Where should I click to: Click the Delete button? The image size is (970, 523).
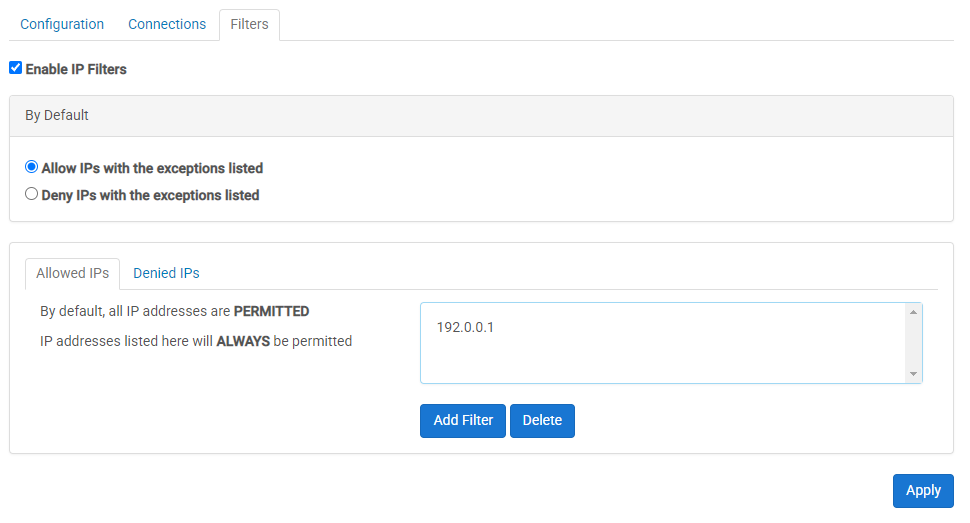tap(542, 421)
